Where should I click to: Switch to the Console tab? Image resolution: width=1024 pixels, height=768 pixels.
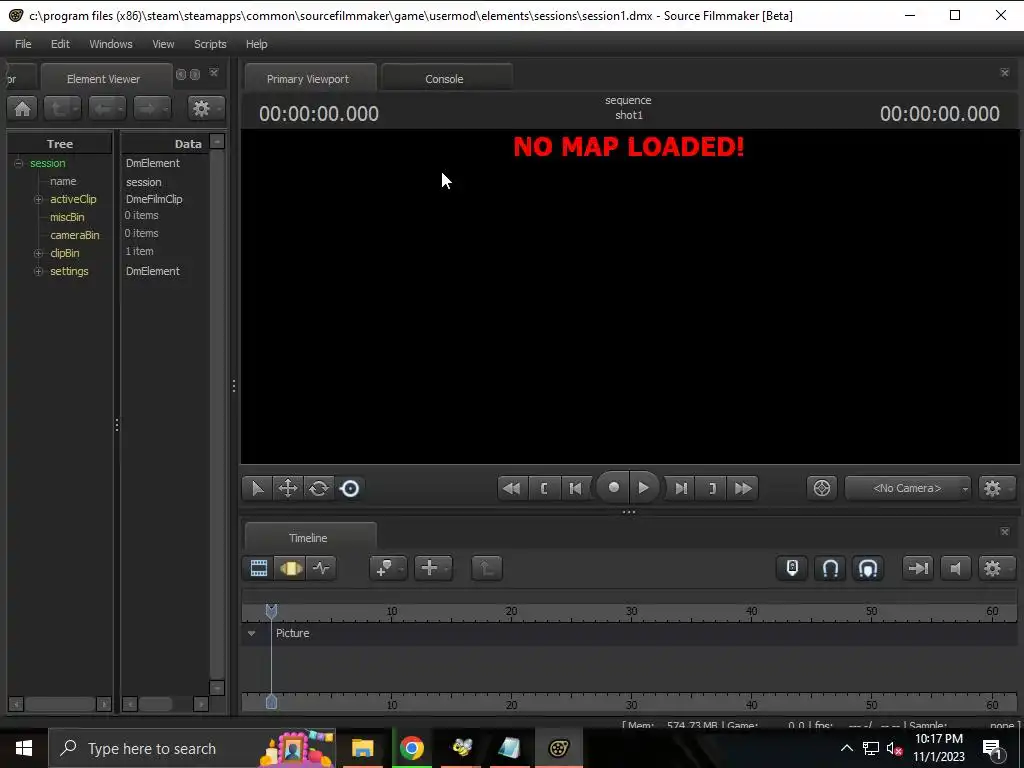click(445, 79)
